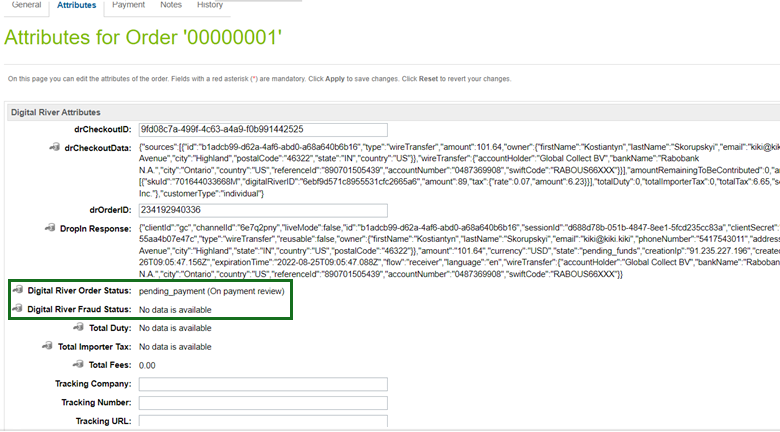Switch to the General tab
This screenshot has height=432, width=780.
click(x=26, y=5)
